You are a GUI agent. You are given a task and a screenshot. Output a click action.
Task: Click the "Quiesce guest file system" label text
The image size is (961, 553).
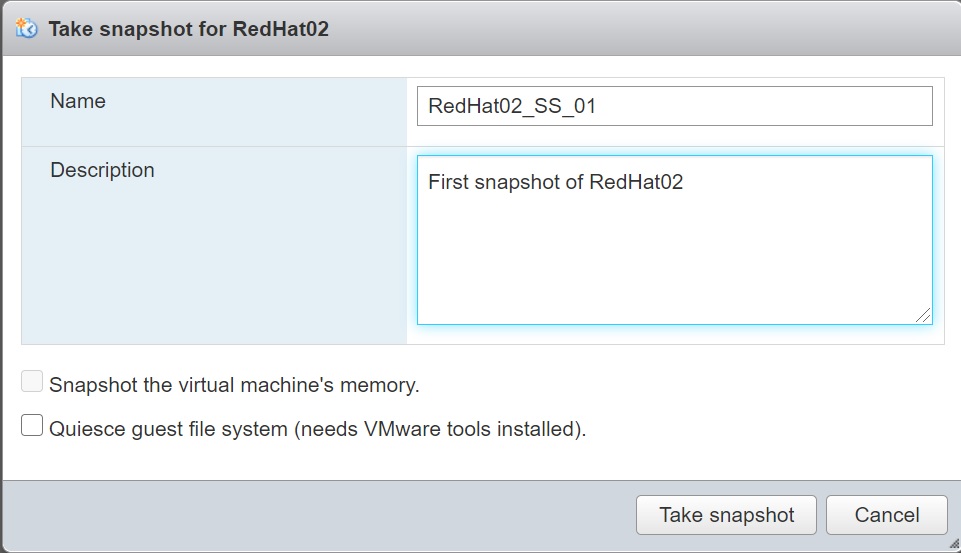(317, 430)
